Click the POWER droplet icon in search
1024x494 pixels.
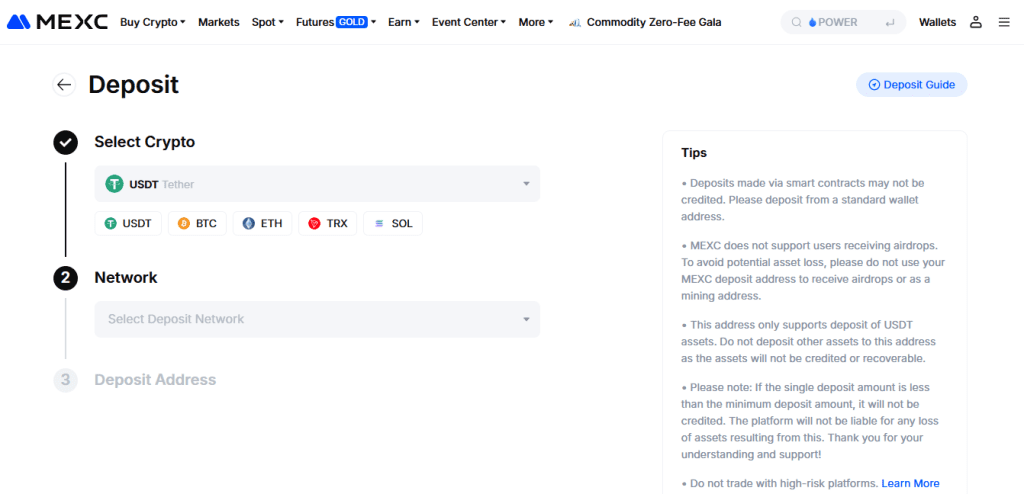(x=812, y=22)
